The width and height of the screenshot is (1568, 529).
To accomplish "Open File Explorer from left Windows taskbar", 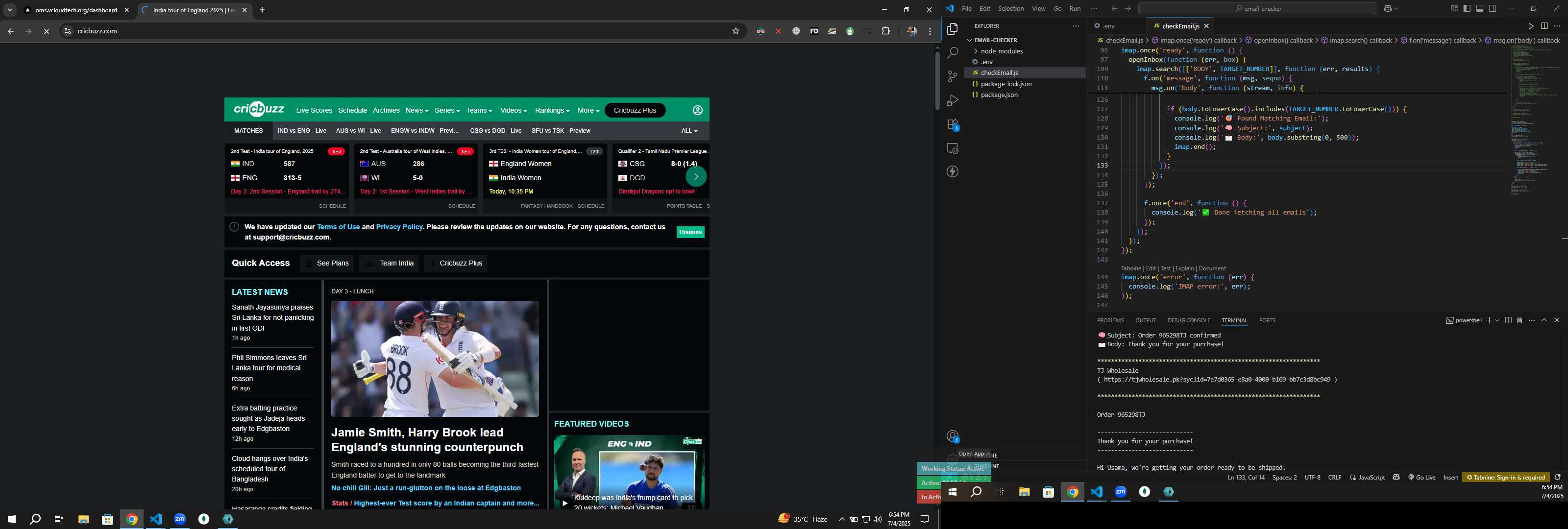I will pos(83,519).
